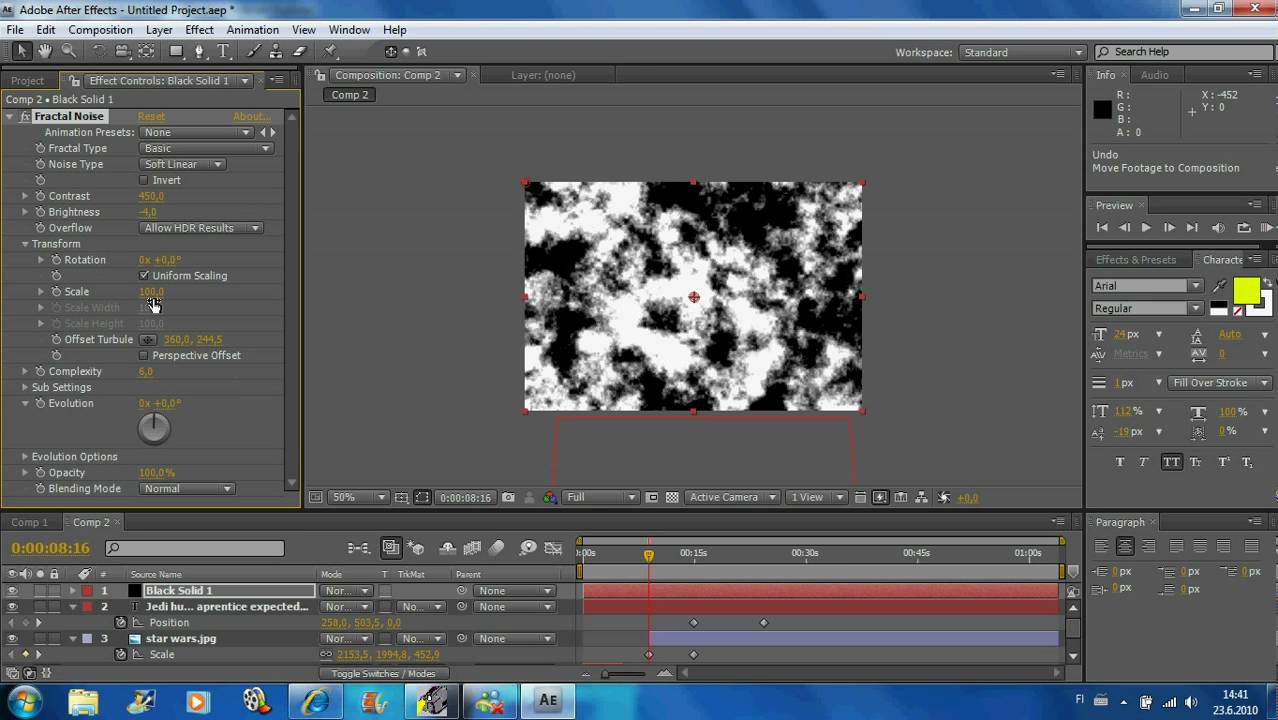Select the Eraser tool
This screenshot has height=720, width=1278.
pyautogui.click(x=299, y=51)
